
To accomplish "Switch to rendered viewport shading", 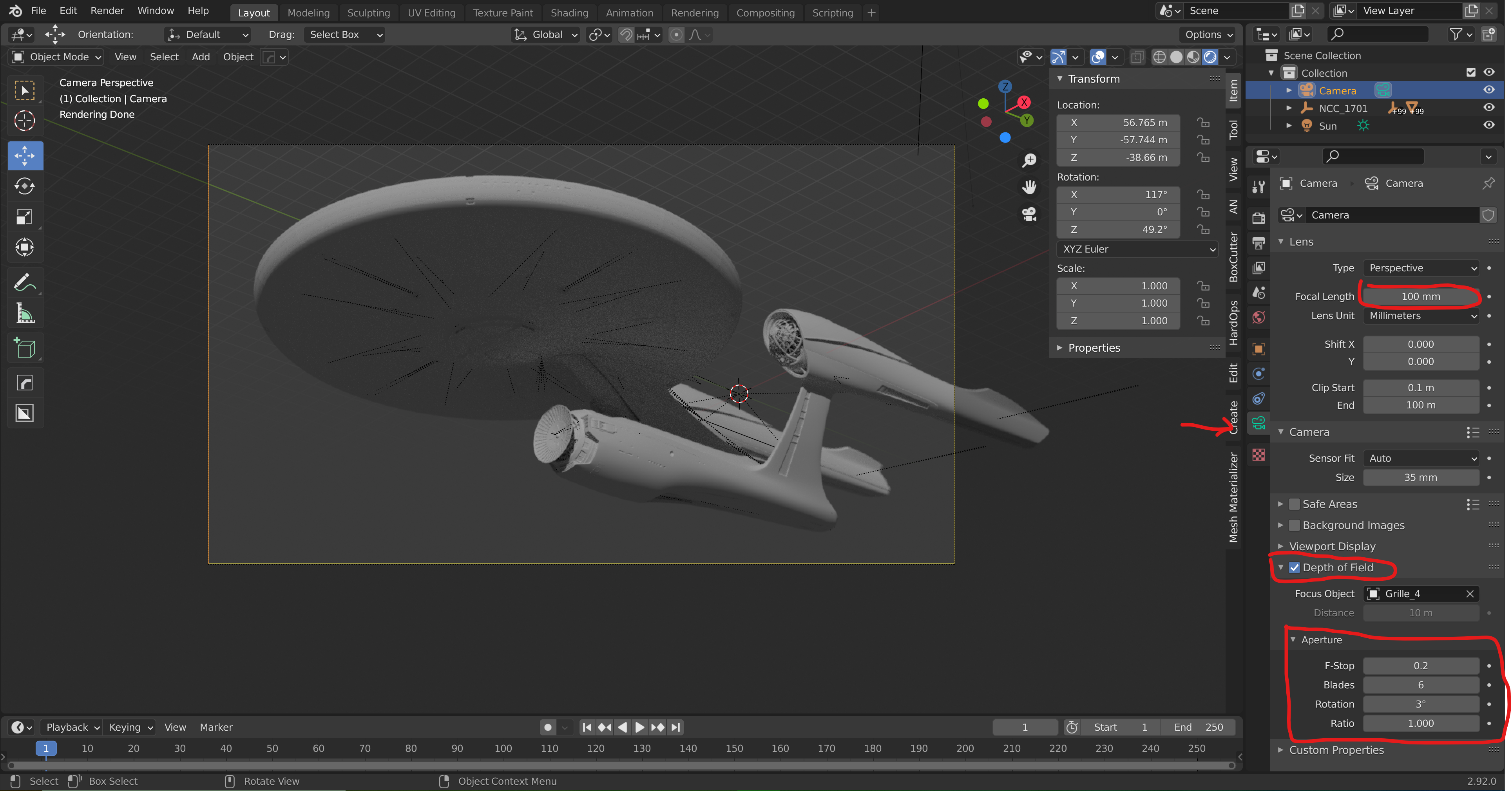I will click(x=1210, y=57).
